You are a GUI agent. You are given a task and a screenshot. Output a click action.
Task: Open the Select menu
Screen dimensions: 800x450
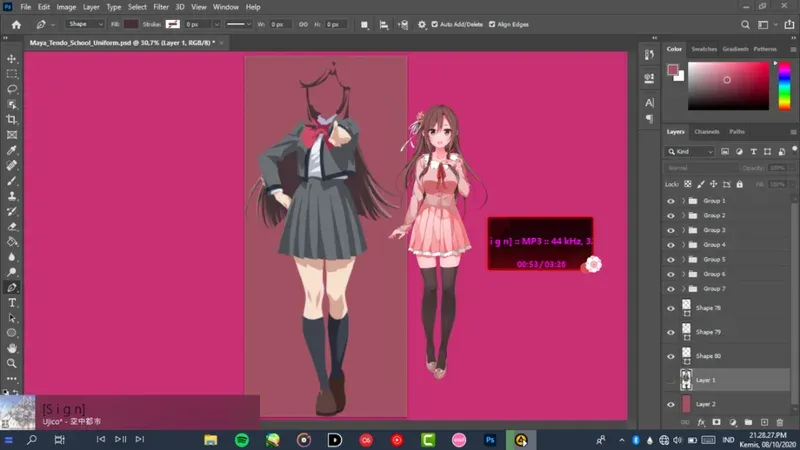(137, 7)
